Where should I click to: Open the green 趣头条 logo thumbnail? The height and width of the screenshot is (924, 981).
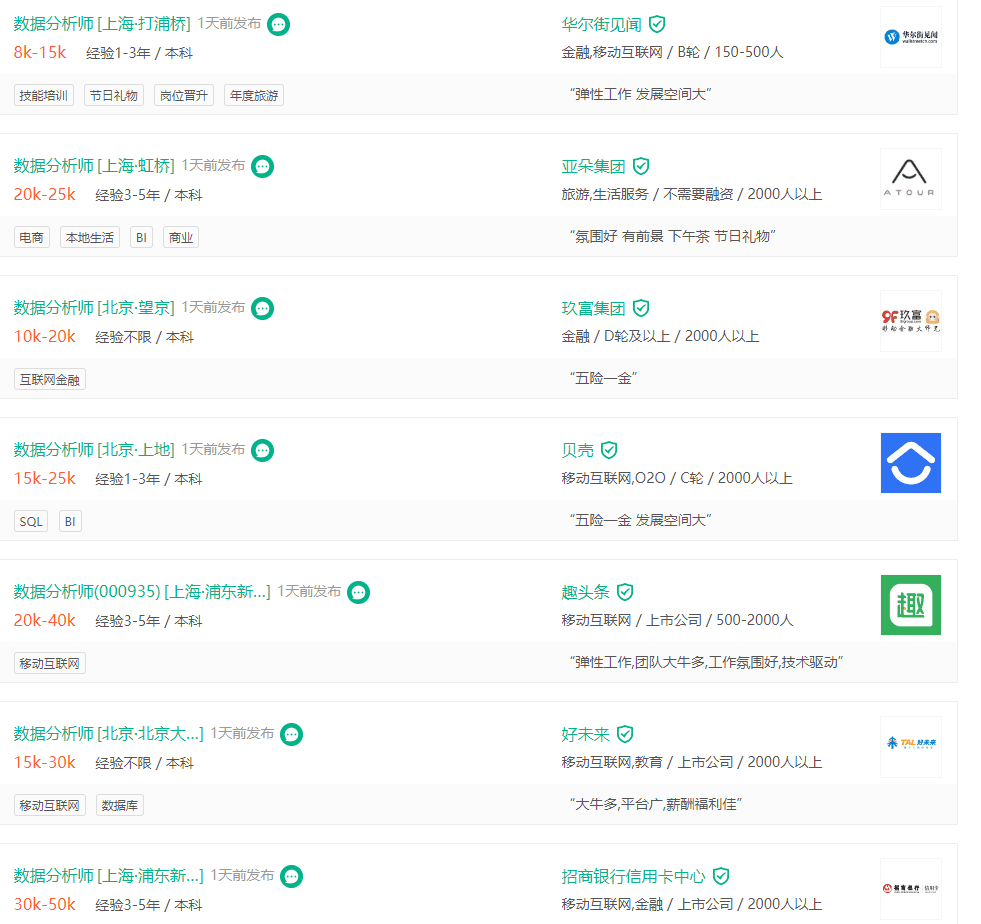[x=910, y=605]
